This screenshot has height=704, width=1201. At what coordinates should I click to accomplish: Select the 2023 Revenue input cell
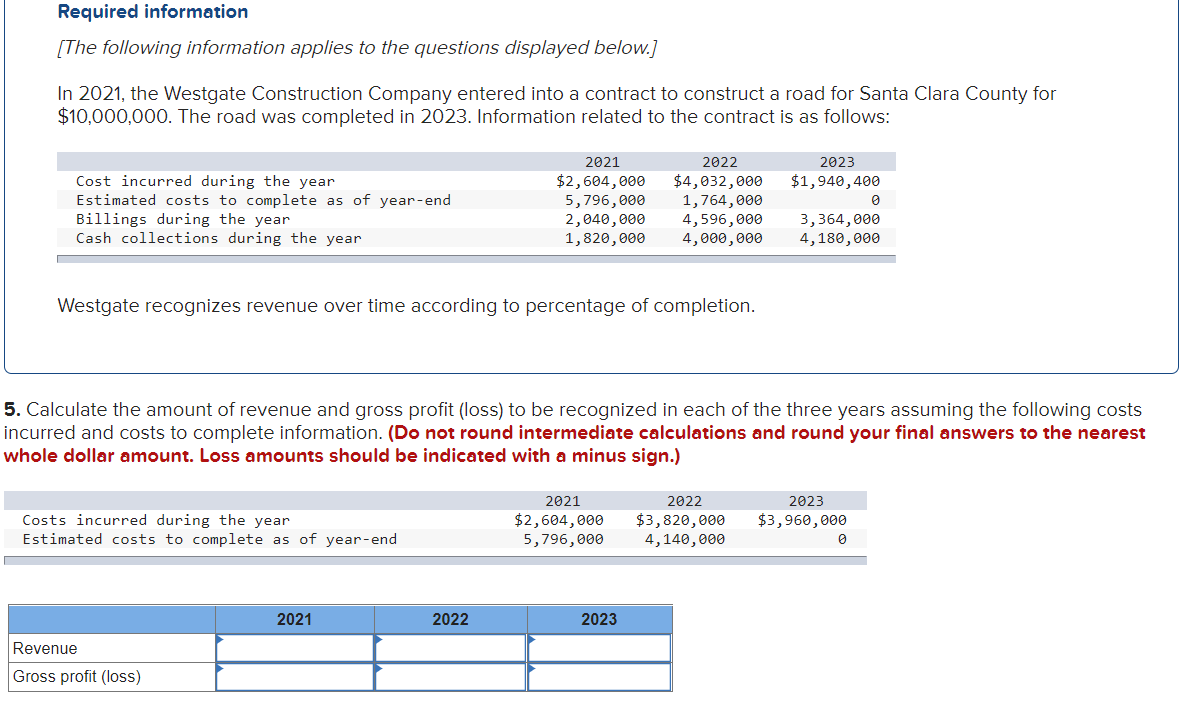[600, 648]
